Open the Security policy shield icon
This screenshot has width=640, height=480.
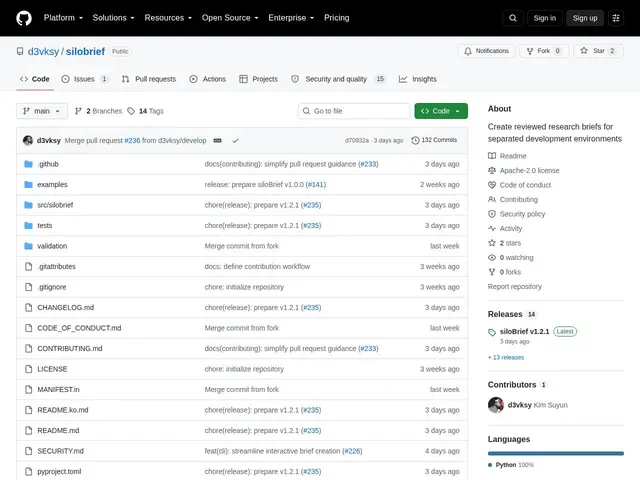click(x=492, y=214)
